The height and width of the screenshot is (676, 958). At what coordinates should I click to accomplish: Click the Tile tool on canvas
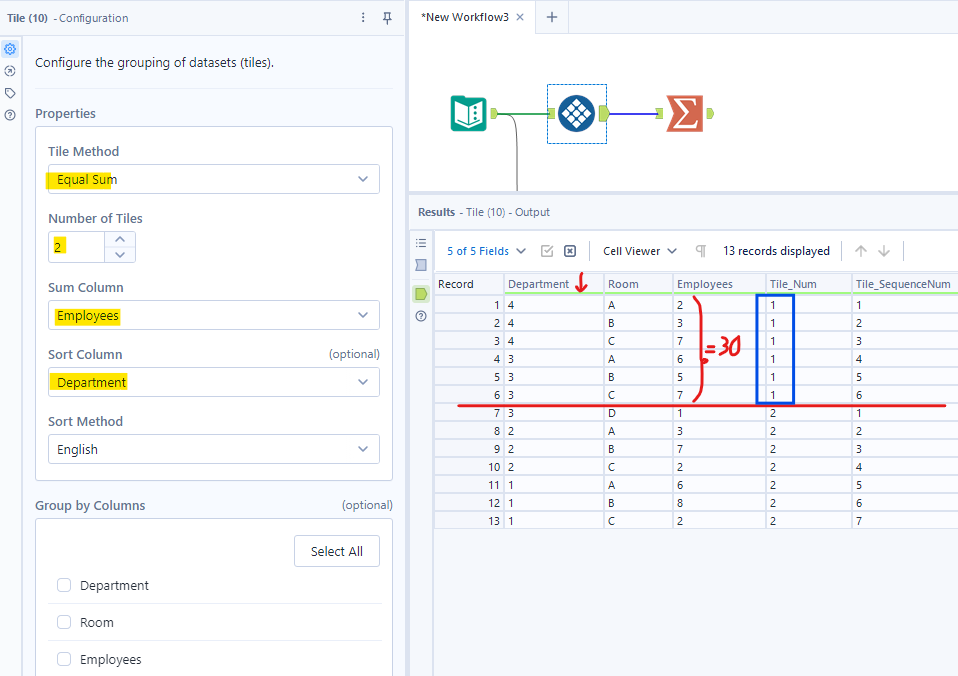pos(576,114)
